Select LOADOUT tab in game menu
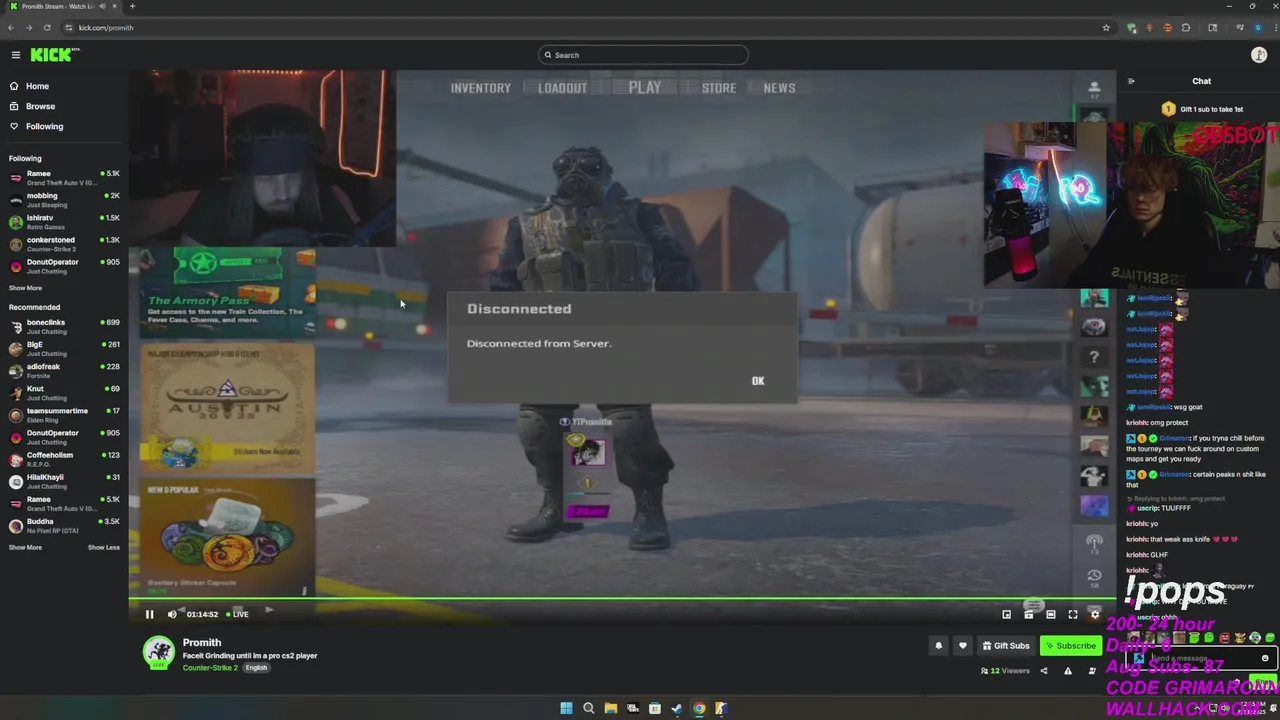1280x720 pixels. pos(563,88)
